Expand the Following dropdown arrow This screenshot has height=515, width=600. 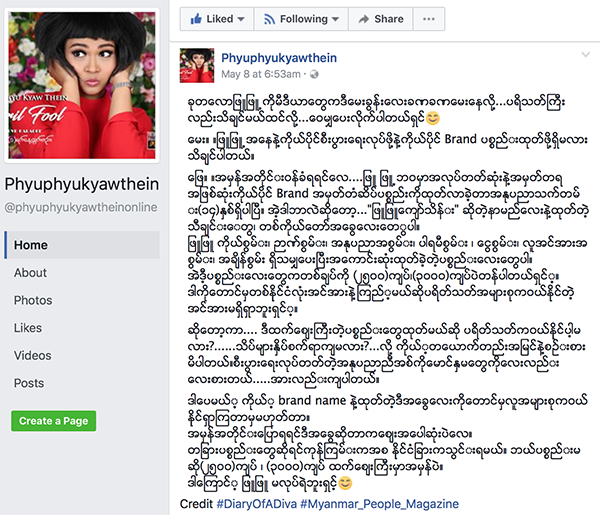335,19
